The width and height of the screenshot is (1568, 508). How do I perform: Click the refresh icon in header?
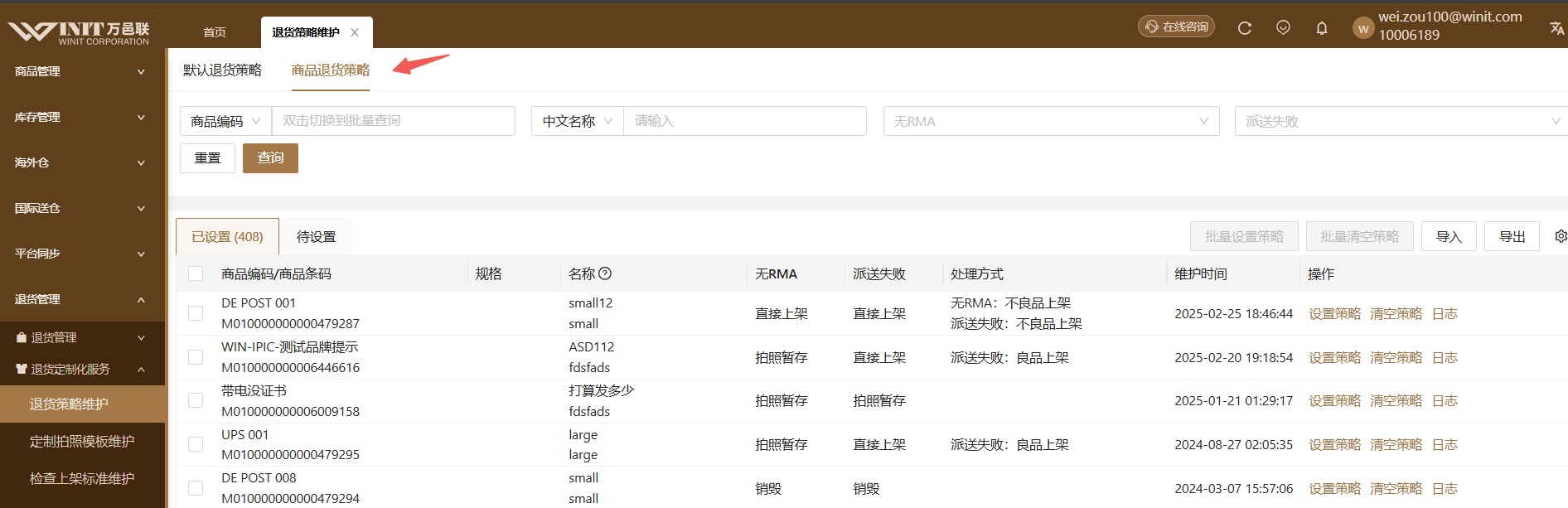coord(1244,28)
